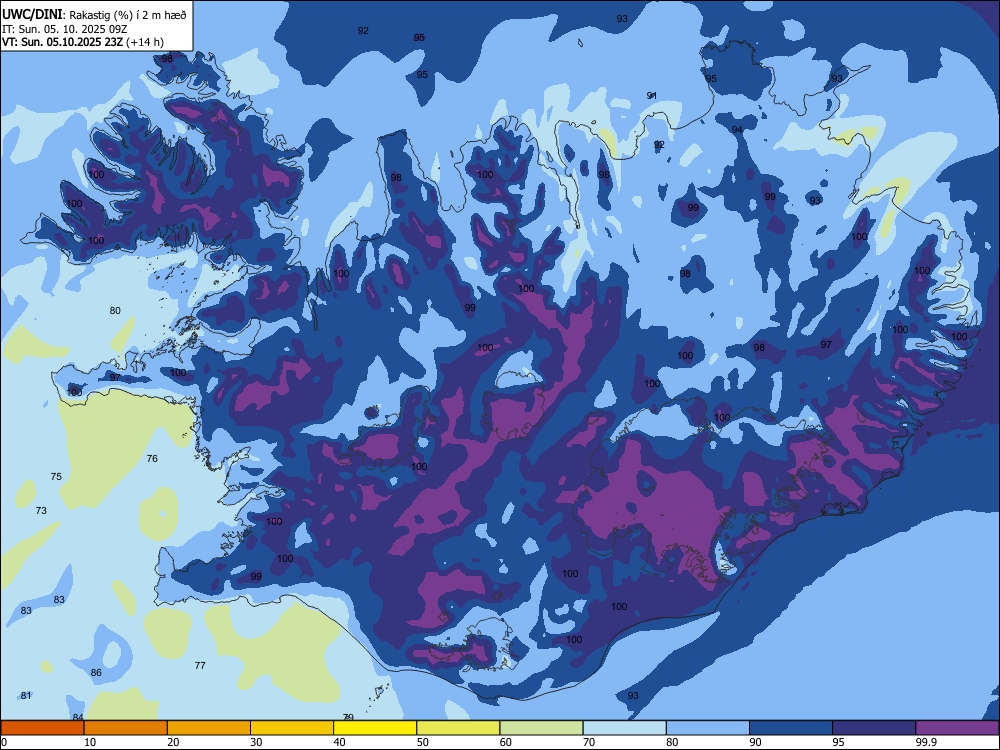Click the 'UWC/DINI' title text
Screen dimensions: 1000x750
[x=32, y=14]
